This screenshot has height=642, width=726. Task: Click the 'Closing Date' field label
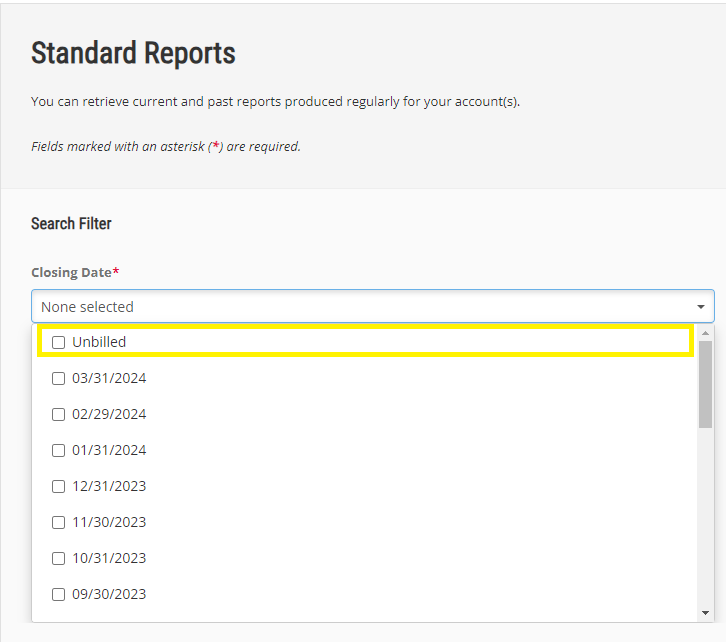pos(75,272)
